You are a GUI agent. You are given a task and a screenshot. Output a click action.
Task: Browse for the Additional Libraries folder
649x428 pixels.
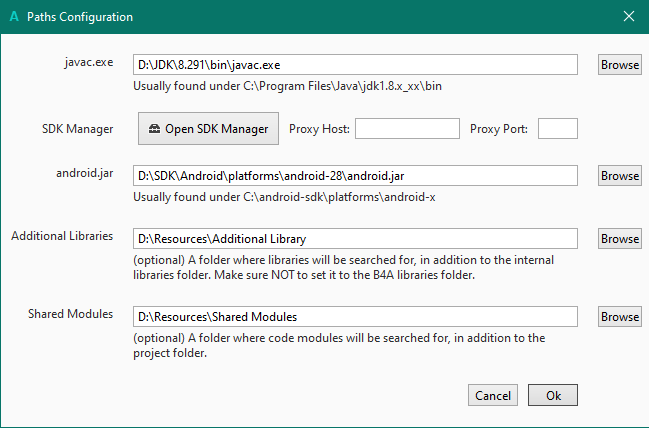(x=620, y=239)
